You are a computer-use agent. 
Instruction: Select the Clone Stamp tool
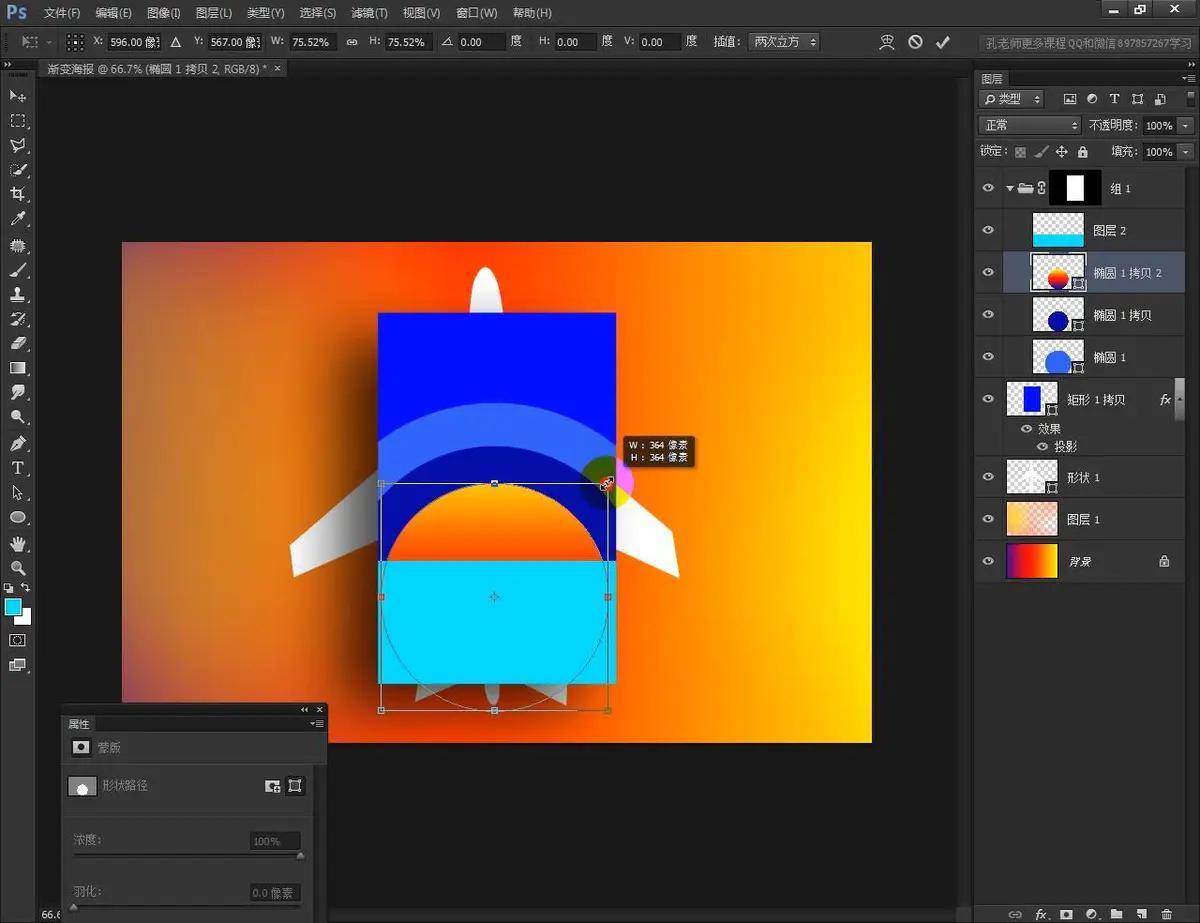click(x=18, y=294)
